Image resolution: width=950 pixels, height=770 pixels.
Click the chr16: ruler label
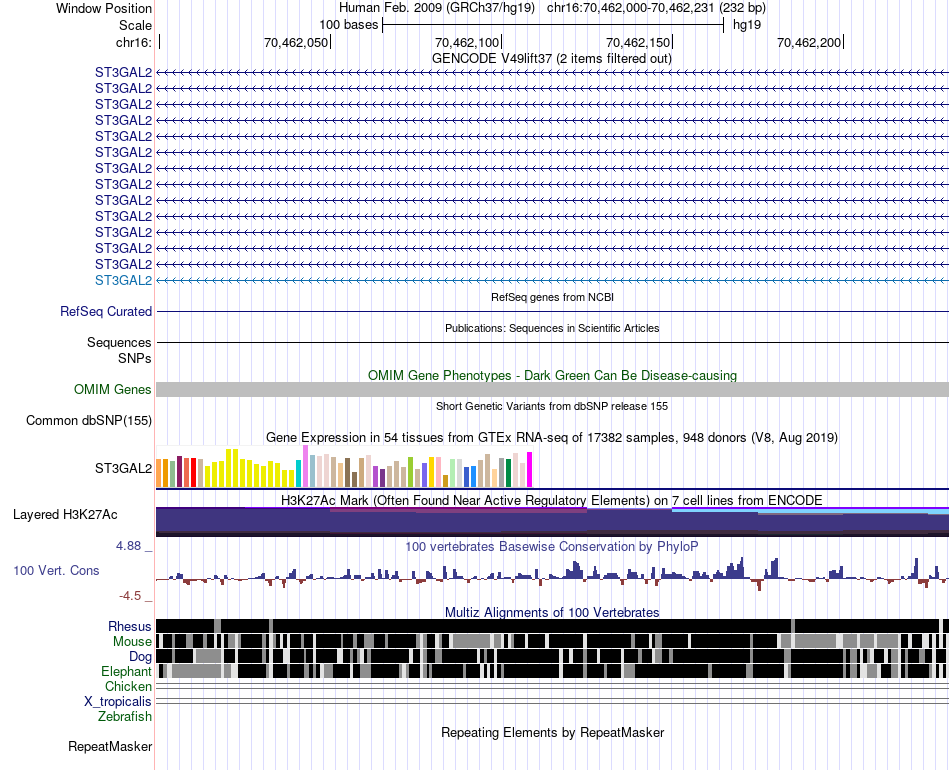coord(133,42)
